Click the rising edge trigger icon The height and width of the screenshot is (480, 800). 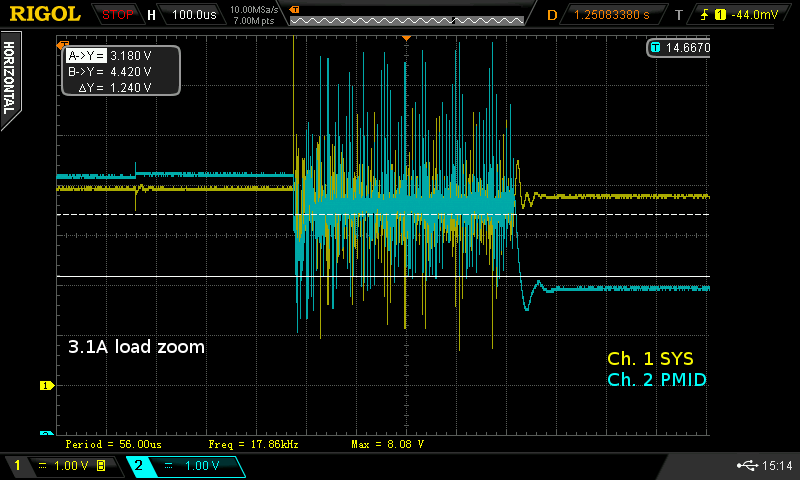pyautogui.click(x=705, y=15)
